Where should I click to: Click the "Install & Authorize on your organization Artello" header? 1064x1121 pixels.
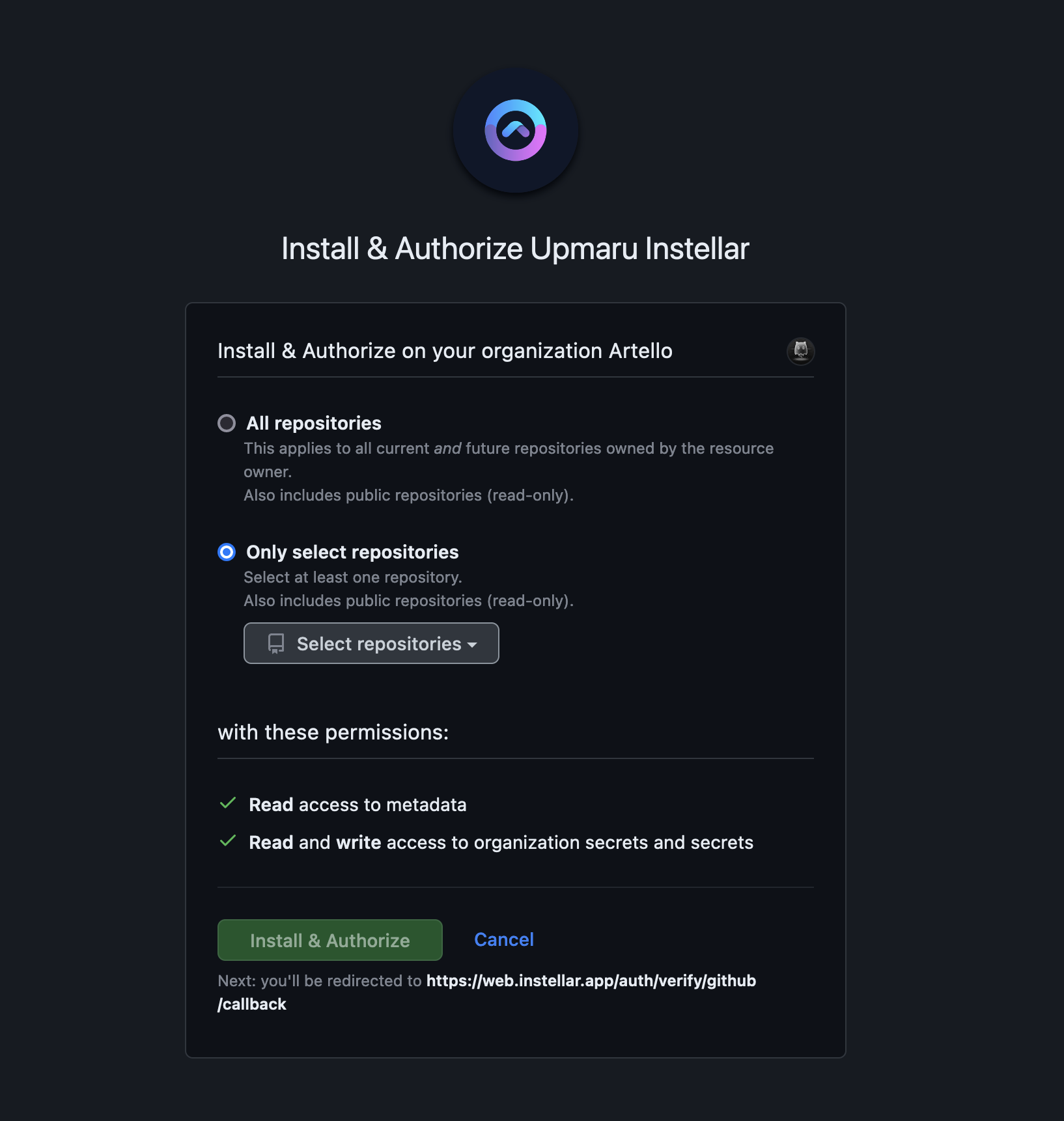[x=445, y=351]
